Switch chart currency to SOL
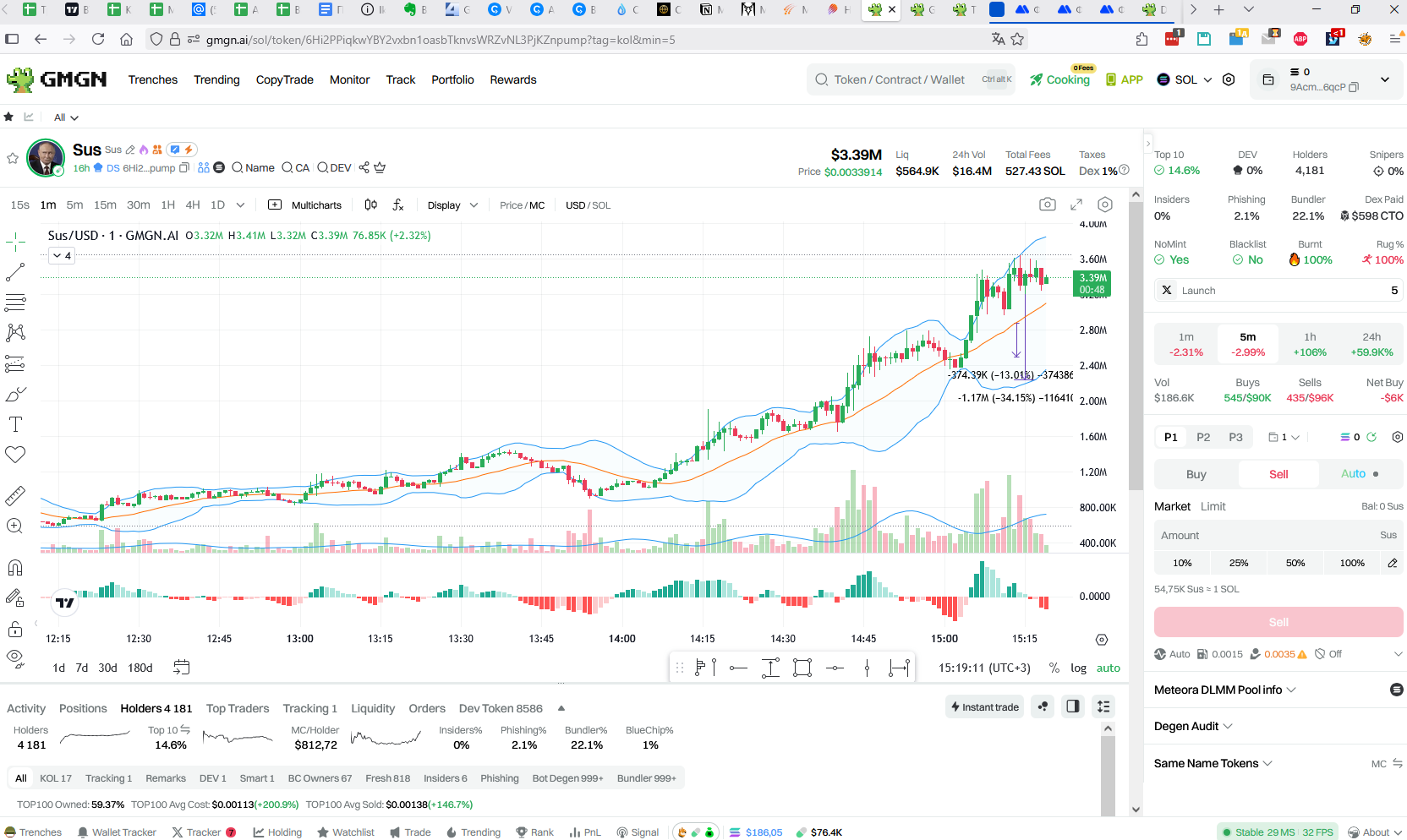 (x=601, y=205)
